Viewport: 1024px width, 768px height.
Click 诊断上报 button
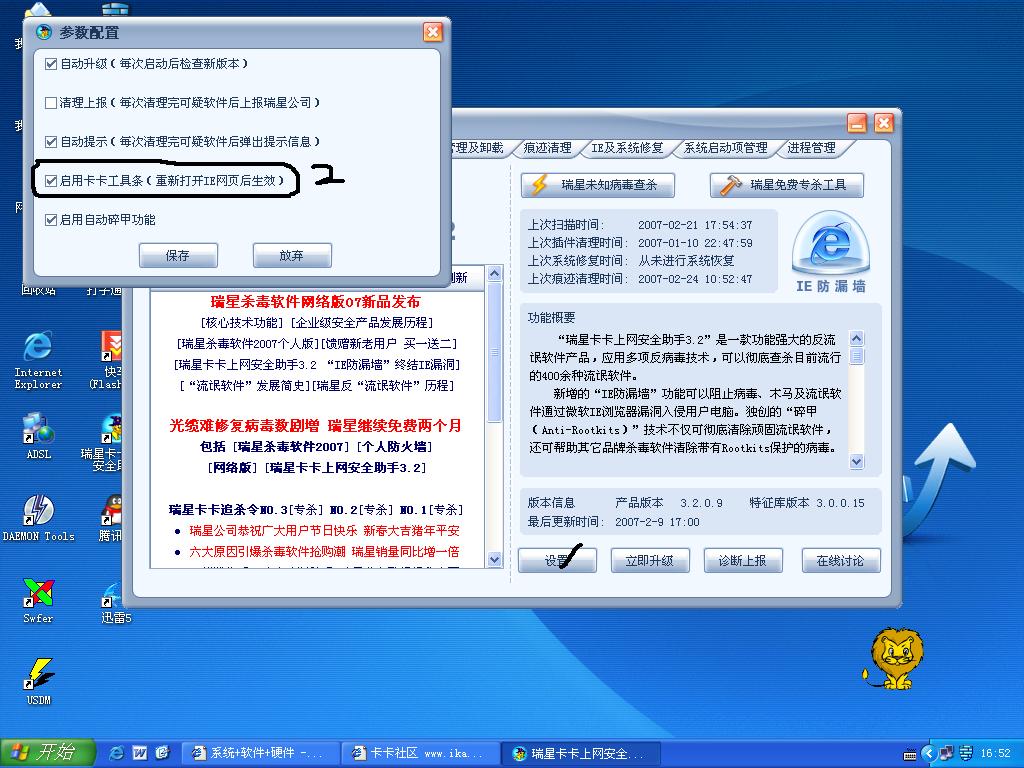(x=743, y=560)
